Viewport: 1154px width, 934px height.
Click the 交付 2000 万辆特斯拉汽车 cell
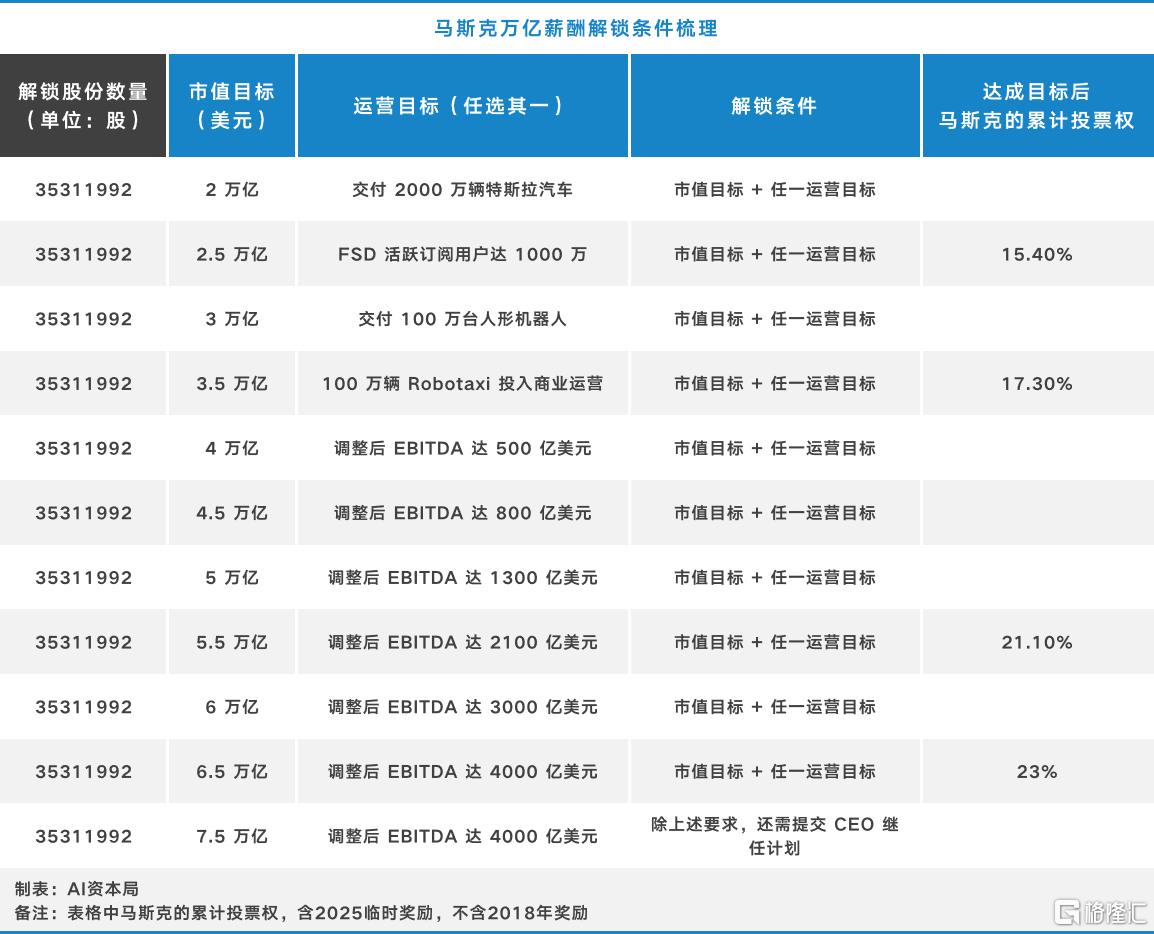click(x=463, y=189)
